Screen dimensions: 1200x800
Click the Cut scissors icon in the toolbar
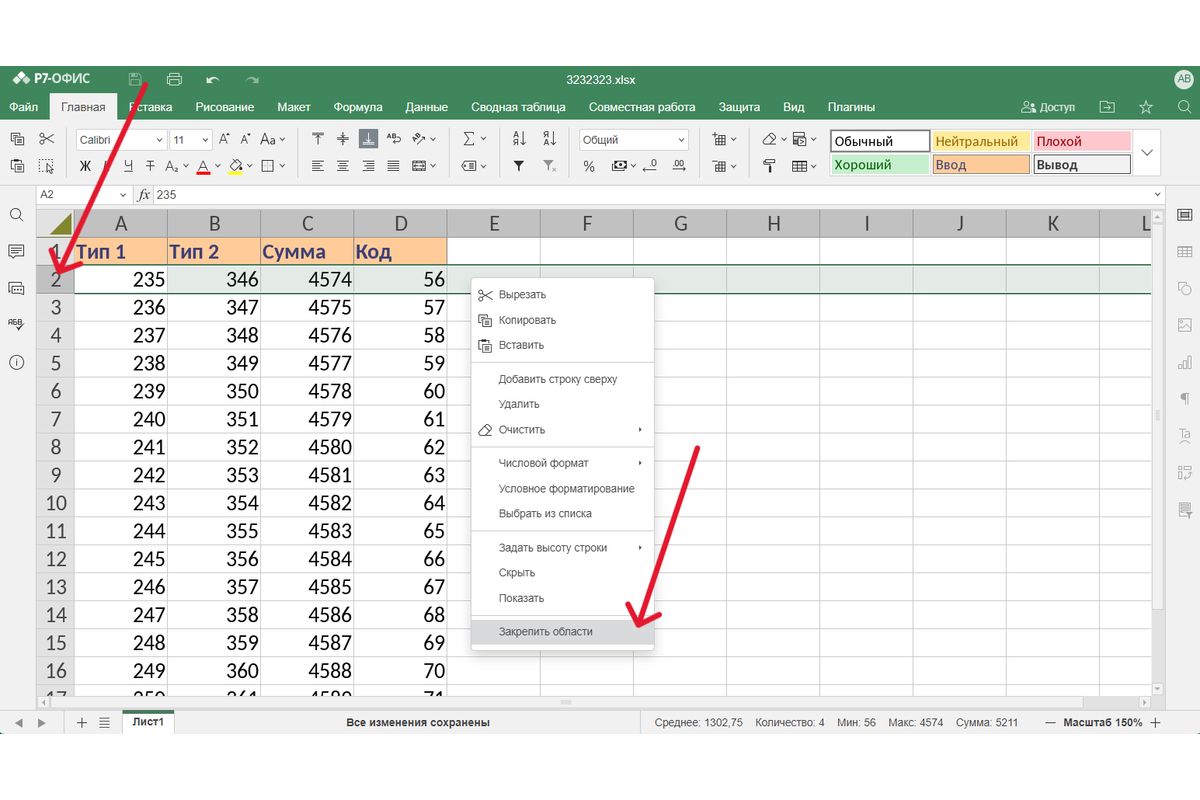click(x=46, y=140)
